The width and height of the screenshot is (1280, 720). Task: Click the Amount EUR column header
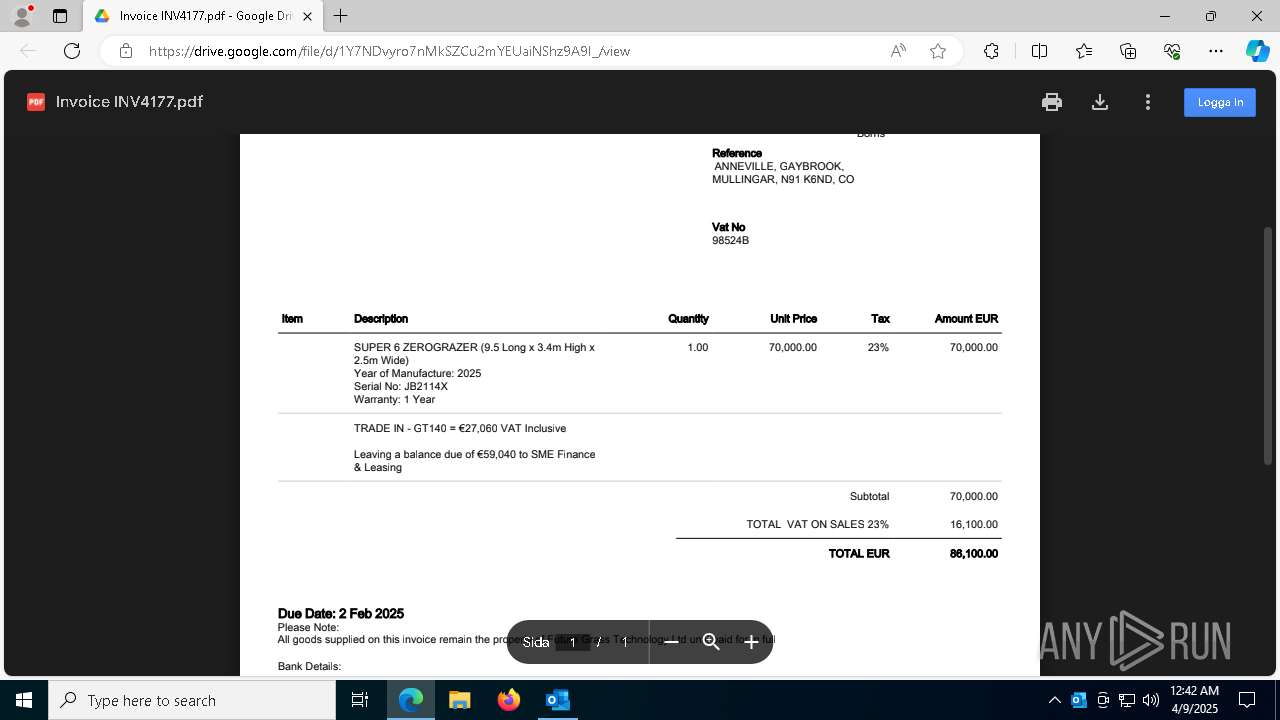(x=966, y=319)
